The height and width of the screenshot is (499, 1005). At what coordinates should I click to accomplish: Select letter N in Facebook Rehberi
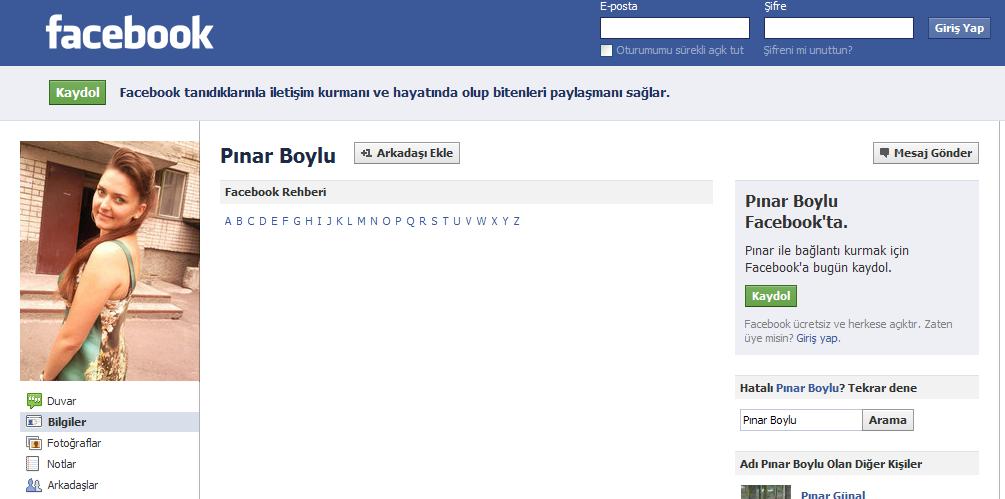[374, 222]
